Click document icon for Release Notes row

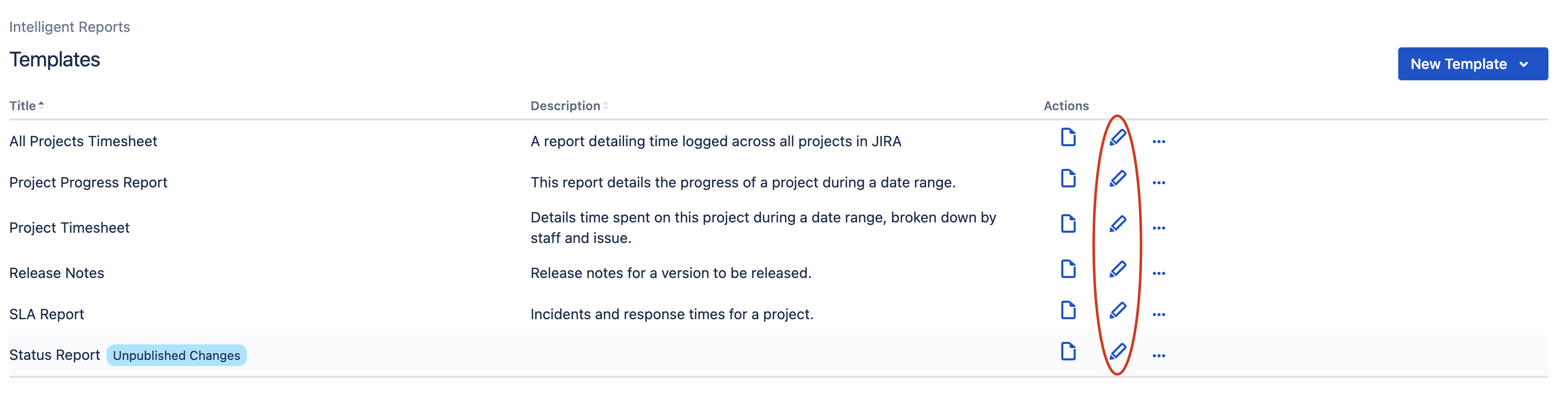[x=1067, y=269]
